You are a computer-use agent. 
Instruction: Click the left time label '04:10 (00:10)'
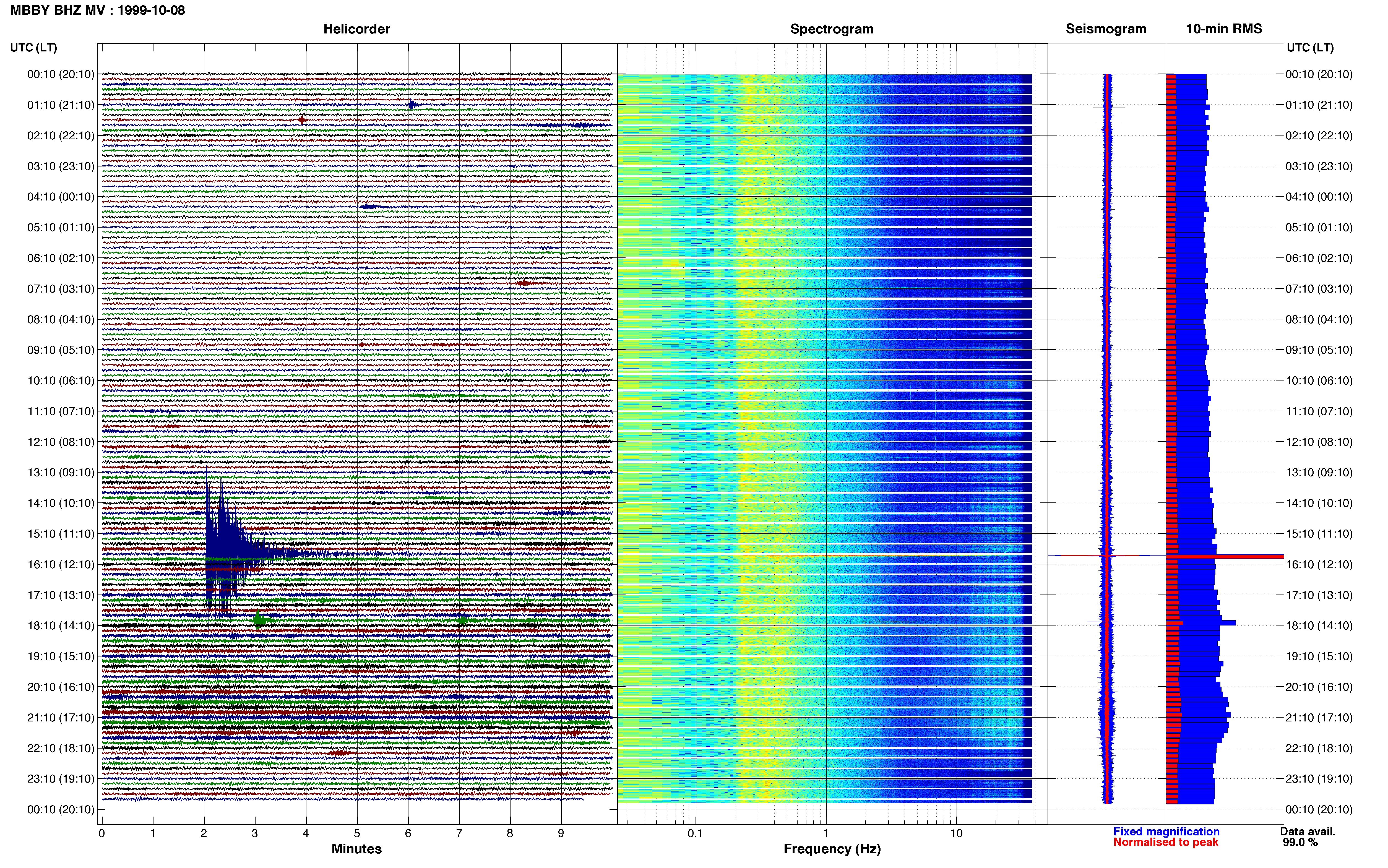tap(61, 197)
